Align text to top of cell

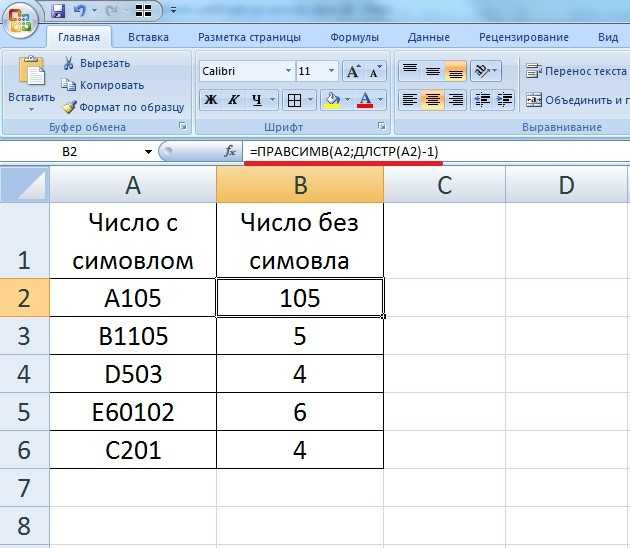pos(410,71)
